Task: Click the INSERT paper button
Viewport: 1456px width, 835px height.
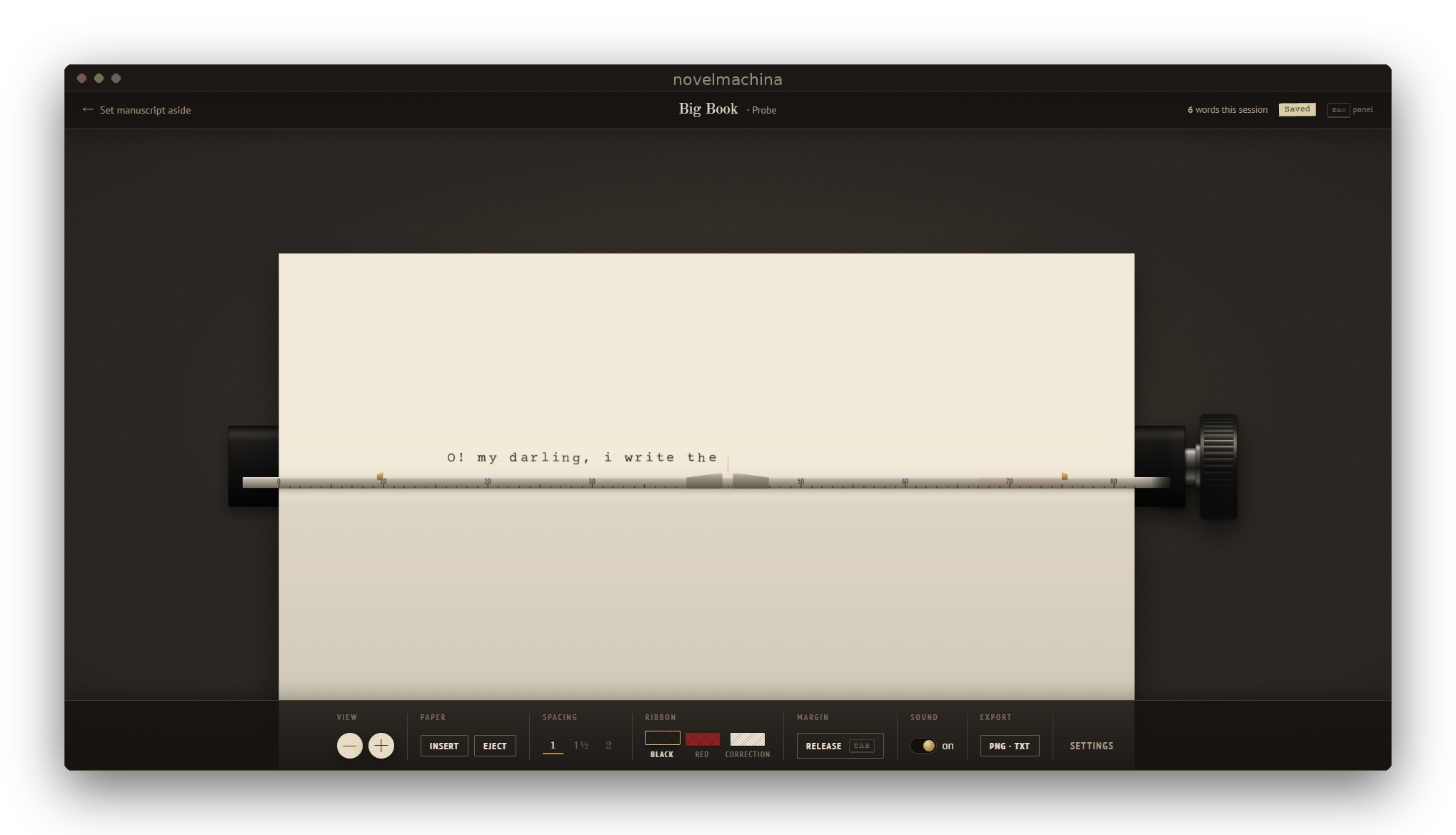Action: 444,746
